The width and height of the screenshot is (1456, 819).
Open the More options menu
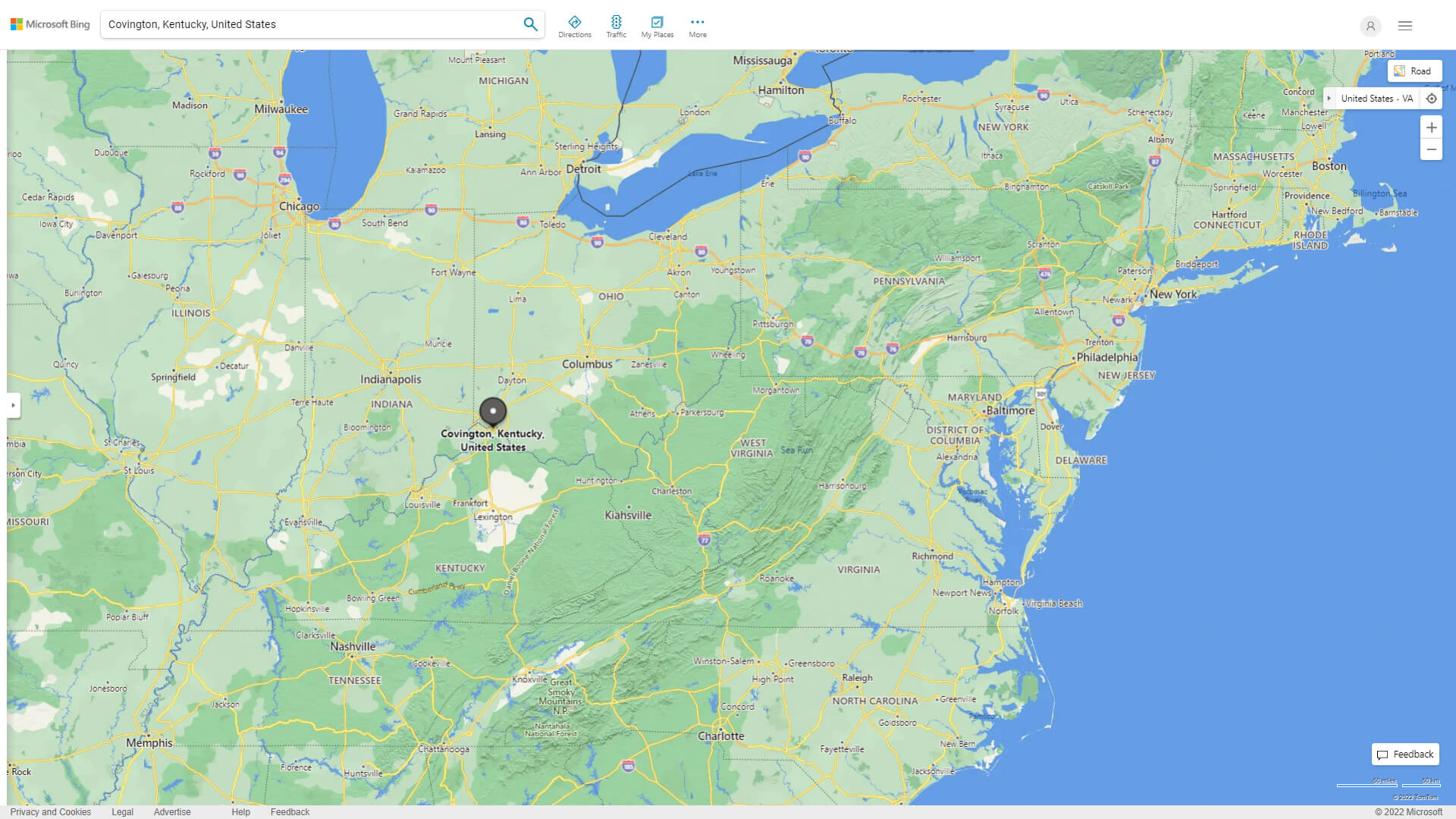coord(697,27)
